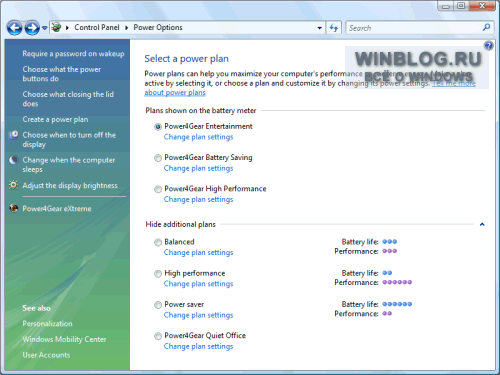The image size is (500, 375).
Task: Open the address bar history dropdown
Action: coord(320,28)
